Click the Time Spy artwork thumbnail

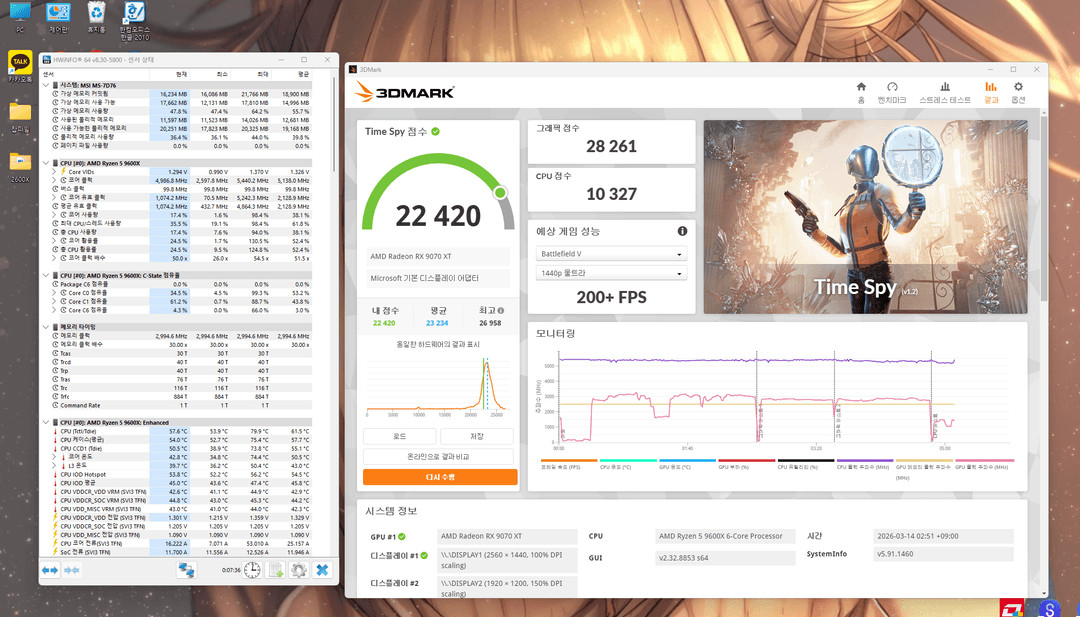click(x=866, y=217)
